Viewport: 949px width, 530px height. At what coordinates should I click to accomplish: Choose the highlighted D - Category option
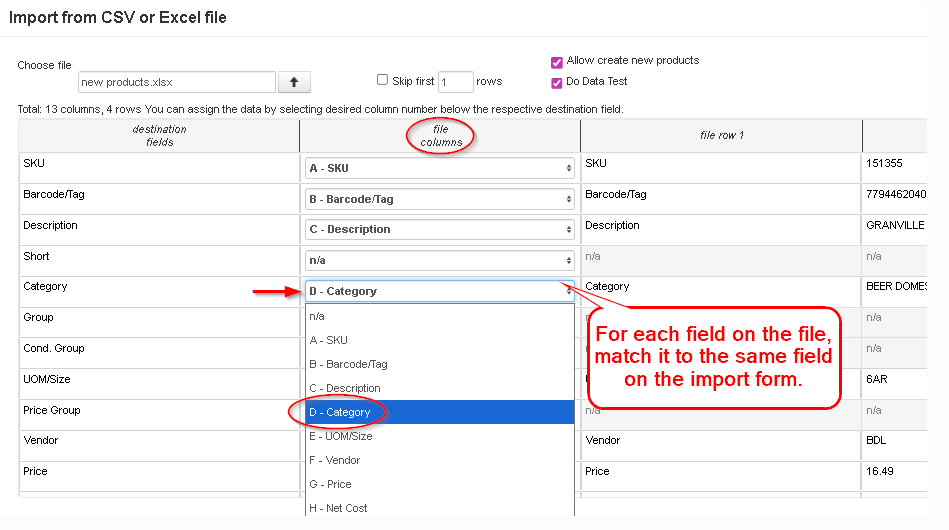pyautogui.click(x=439, y=412)
